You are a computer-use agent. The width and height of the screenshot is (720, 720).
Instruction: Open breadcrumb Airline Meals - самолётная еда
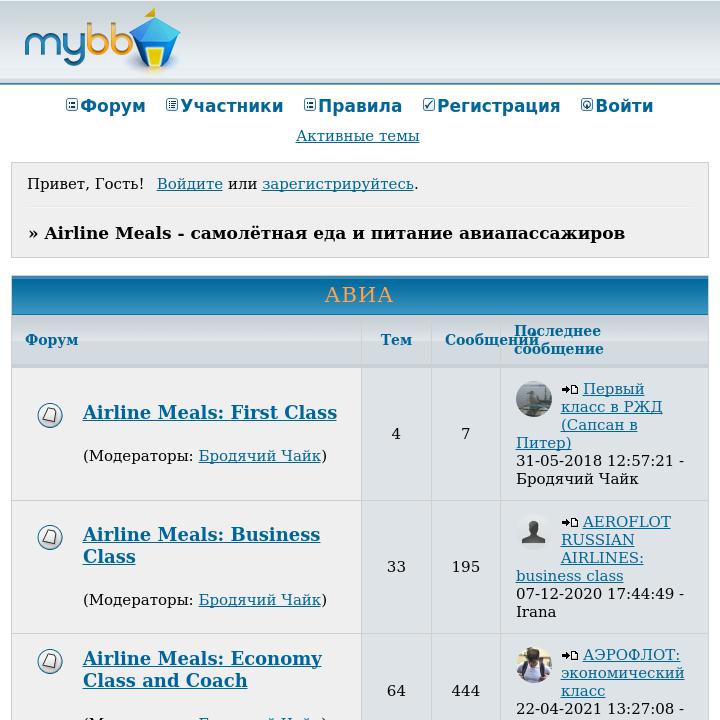334,233
